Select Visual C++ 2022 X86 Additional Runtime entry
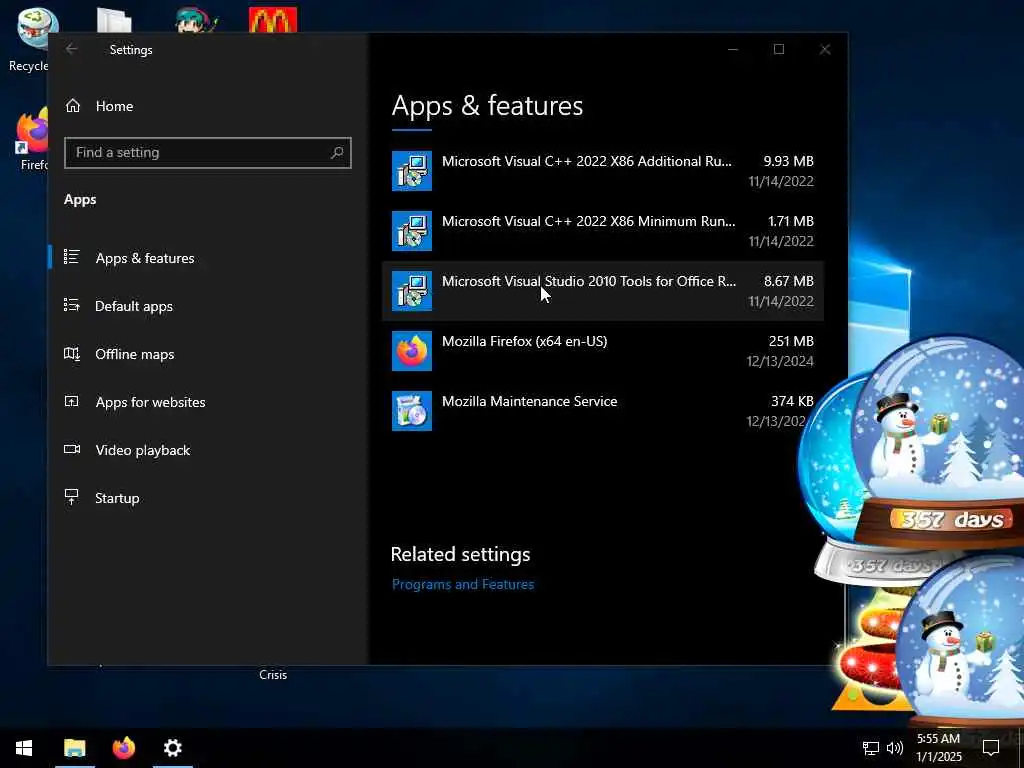The image size is (1024, 768). click(x=602, y=171)
